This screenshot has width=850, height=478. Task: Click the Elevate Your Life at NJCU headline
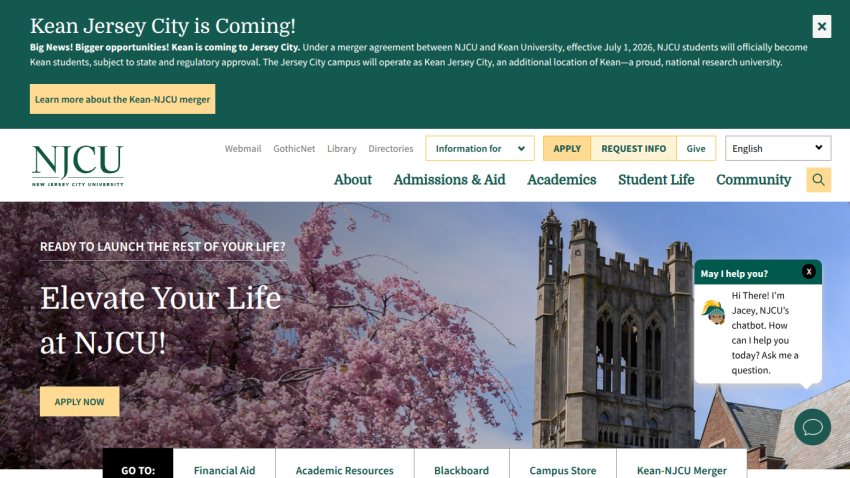[160, 320]
